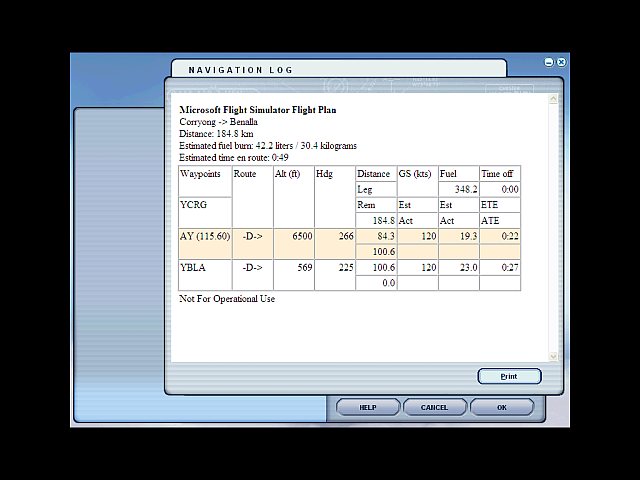Click the -D-> route for YBLA row
The image size is (640, 480).
[252, 267]
